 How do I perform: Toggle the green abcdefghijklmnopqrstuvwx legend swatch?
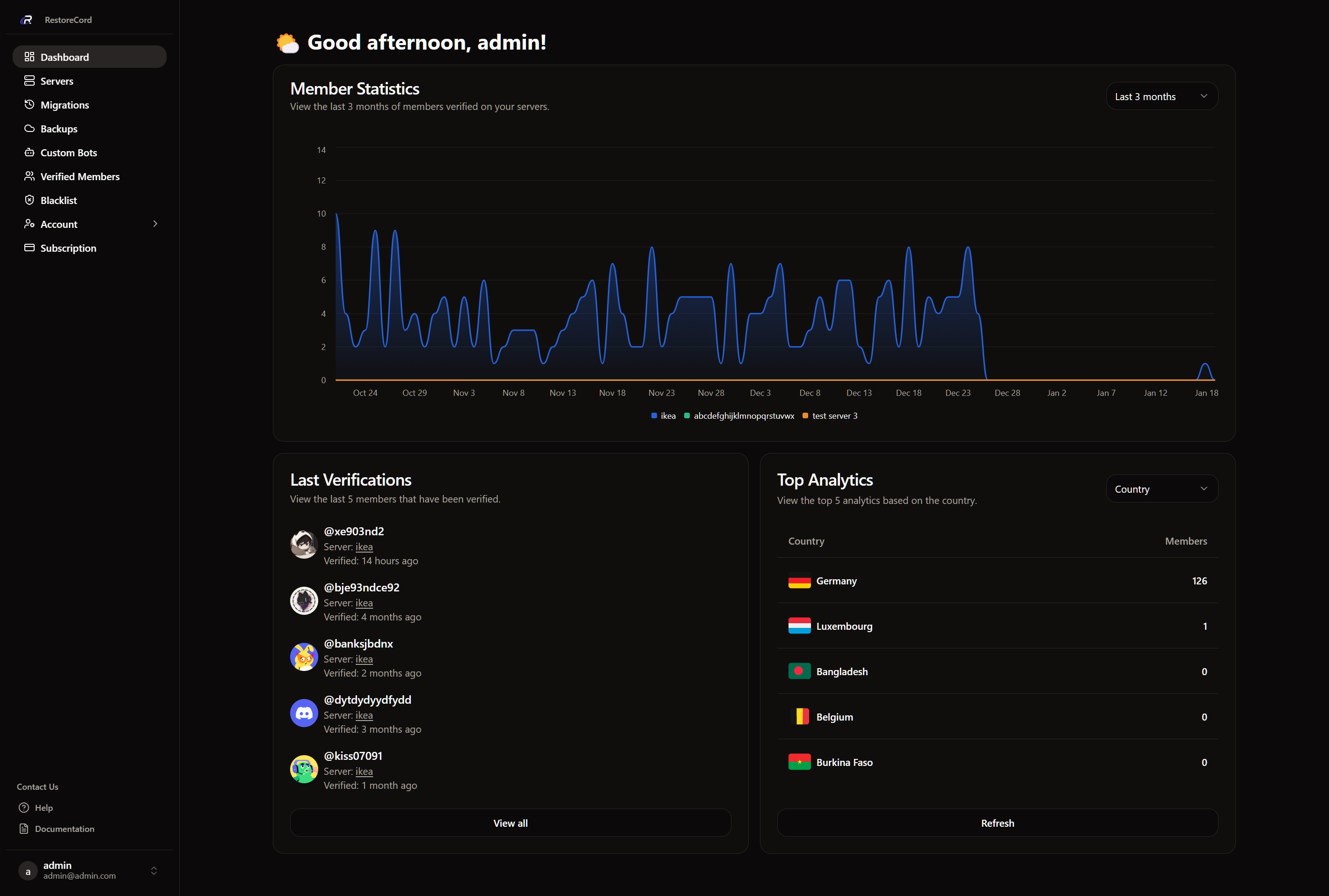[x=687, y=415]
